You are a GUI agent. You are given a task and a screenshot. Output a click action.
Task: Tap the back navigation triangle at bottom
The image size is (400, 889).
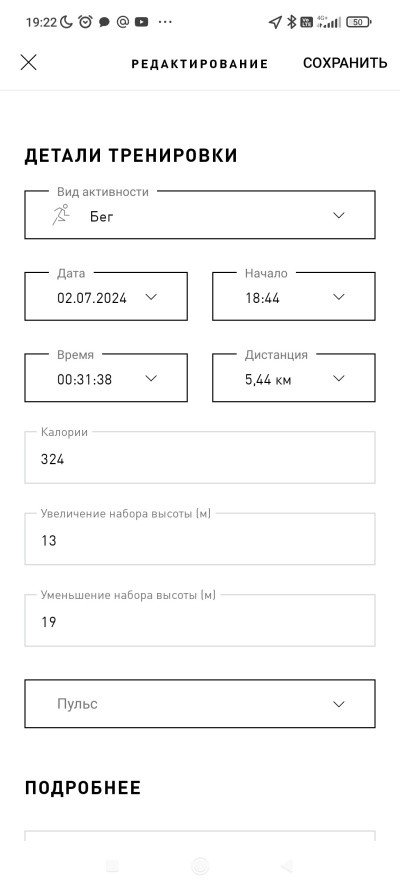click(x=288, y=866)
